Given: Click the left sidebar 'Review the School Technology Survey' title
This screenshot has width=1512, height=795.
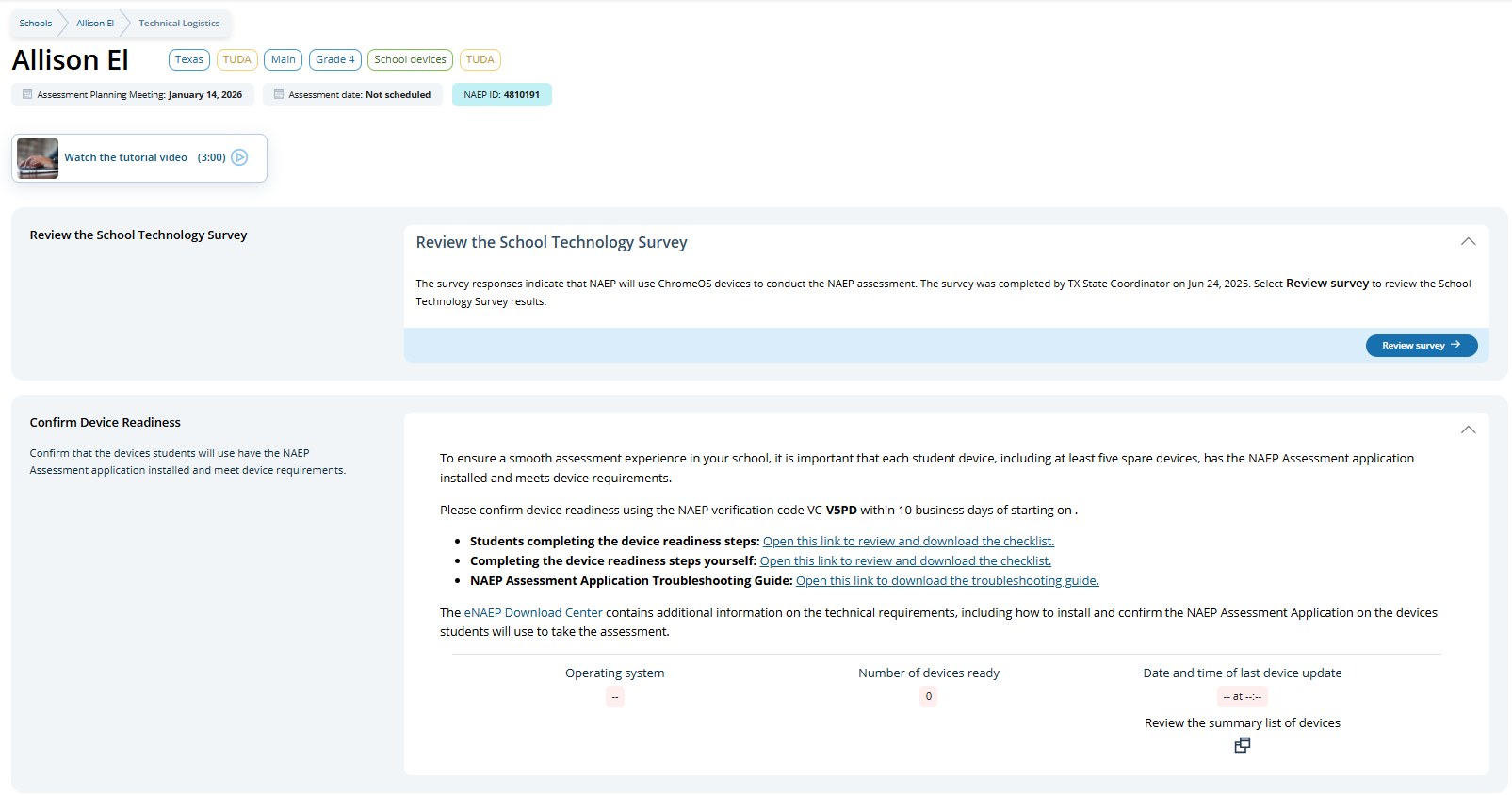Looking at the screenshot, I should 138,235.
